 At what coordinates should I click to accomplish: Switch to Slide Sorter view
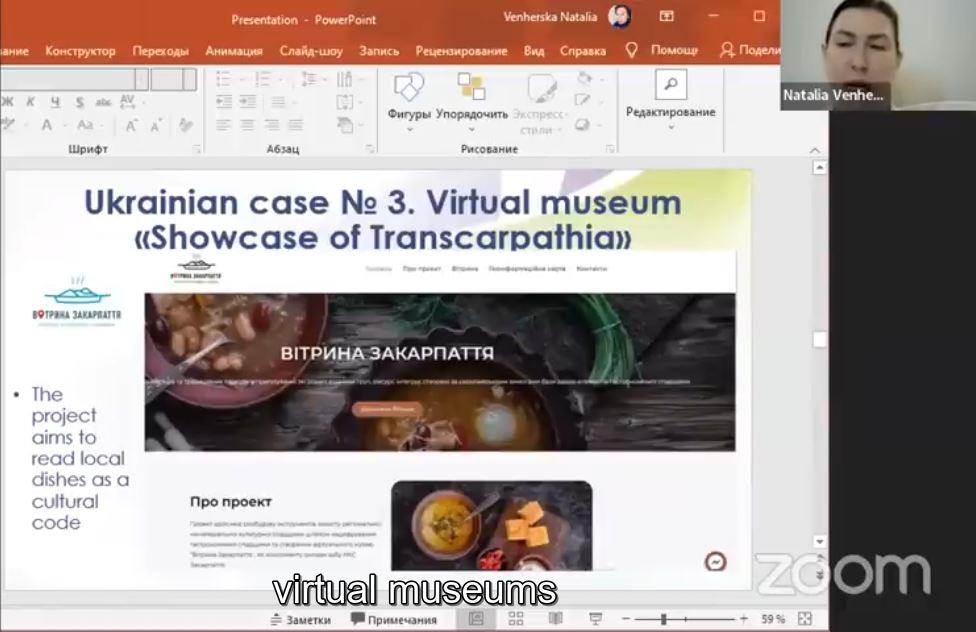[516, 618]
